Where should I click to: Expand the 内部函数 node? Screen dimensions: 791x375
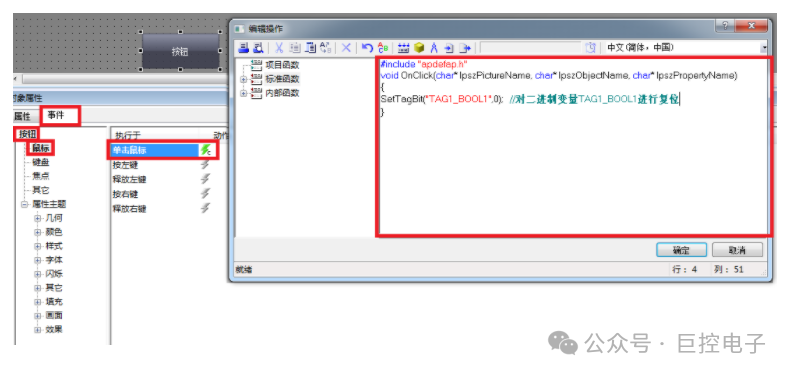coord(244,93)
